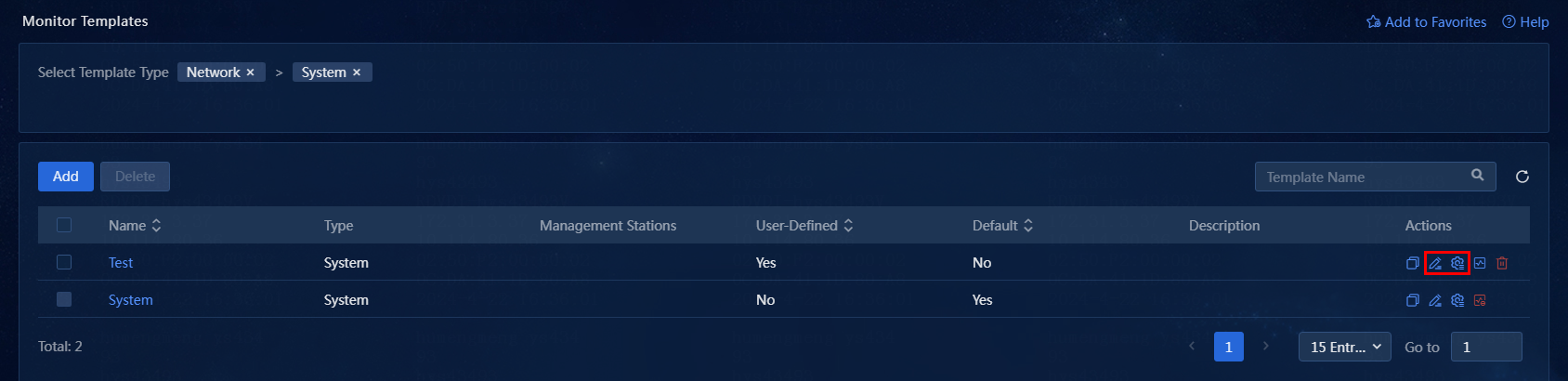Toggle the select-all checkbox in table header
Screen dimensions: 1568x381
click(64, 225)
